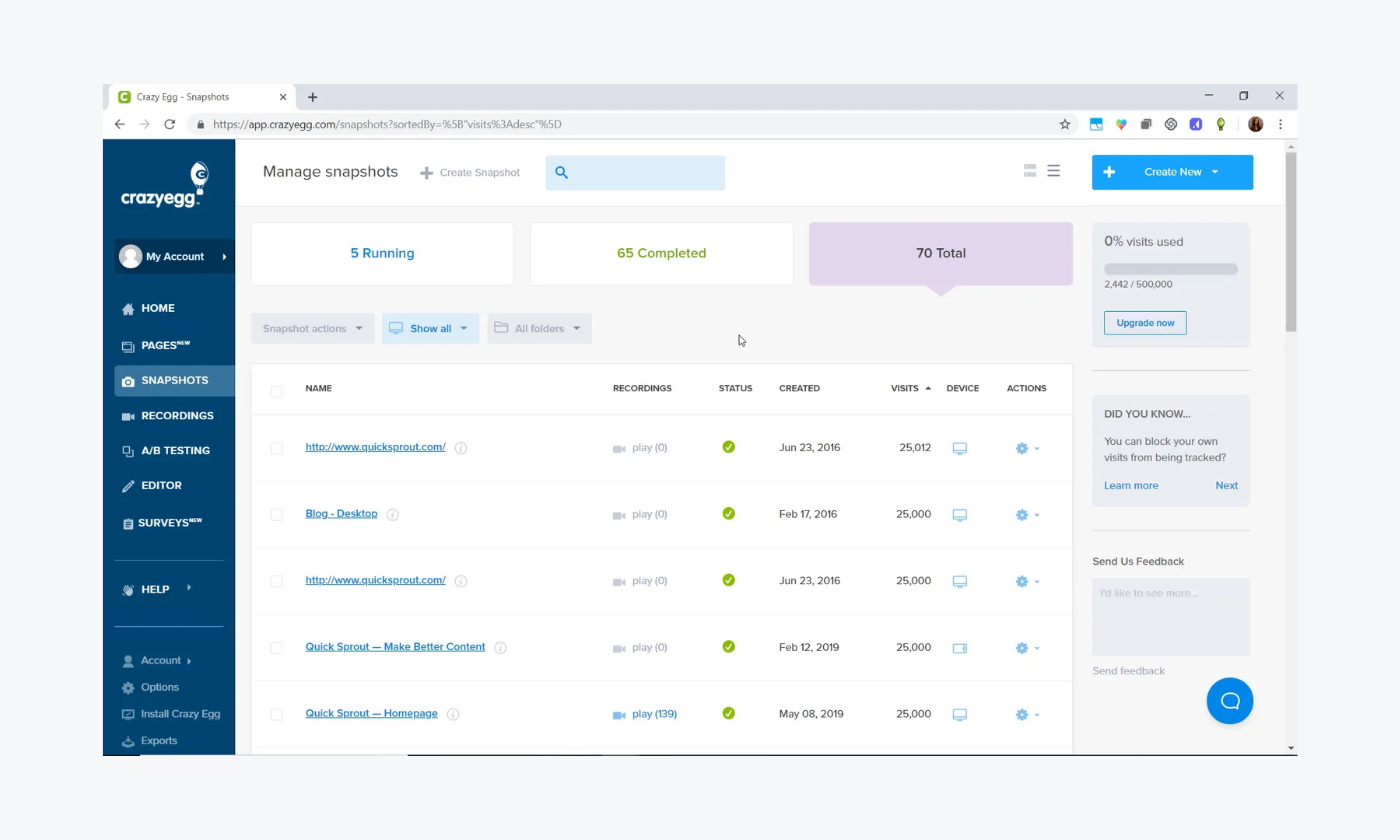The height and width of the screenshot is (840, 1400).
Task: Play the 139 recordings for Homepage
Action: point(645,714)
